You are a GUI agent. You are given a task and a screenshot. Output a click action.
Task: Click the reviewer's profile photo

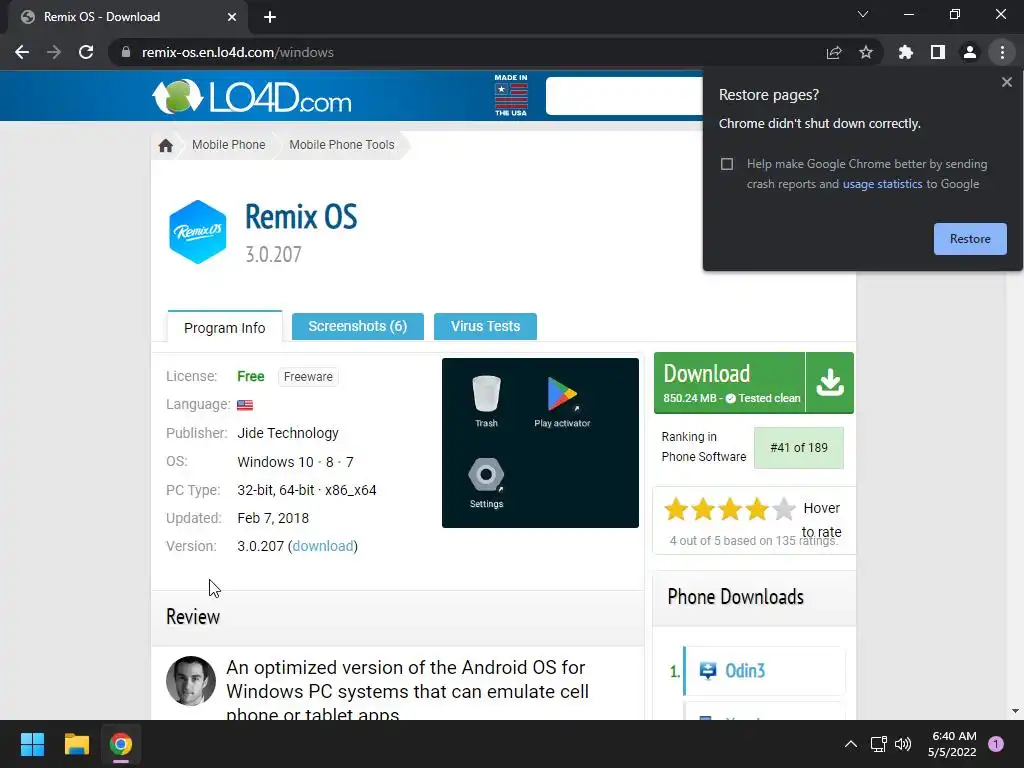[191, 681]
